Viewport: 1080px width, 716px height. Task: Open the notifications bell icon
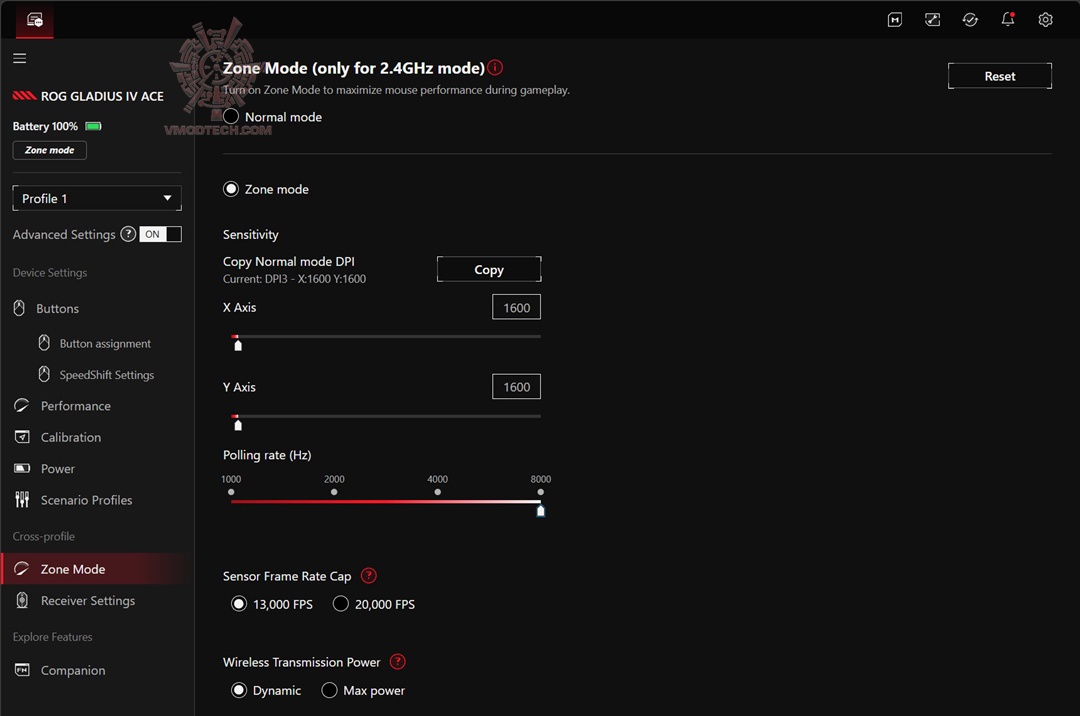pyautogui.click(x=1008, y=19)
